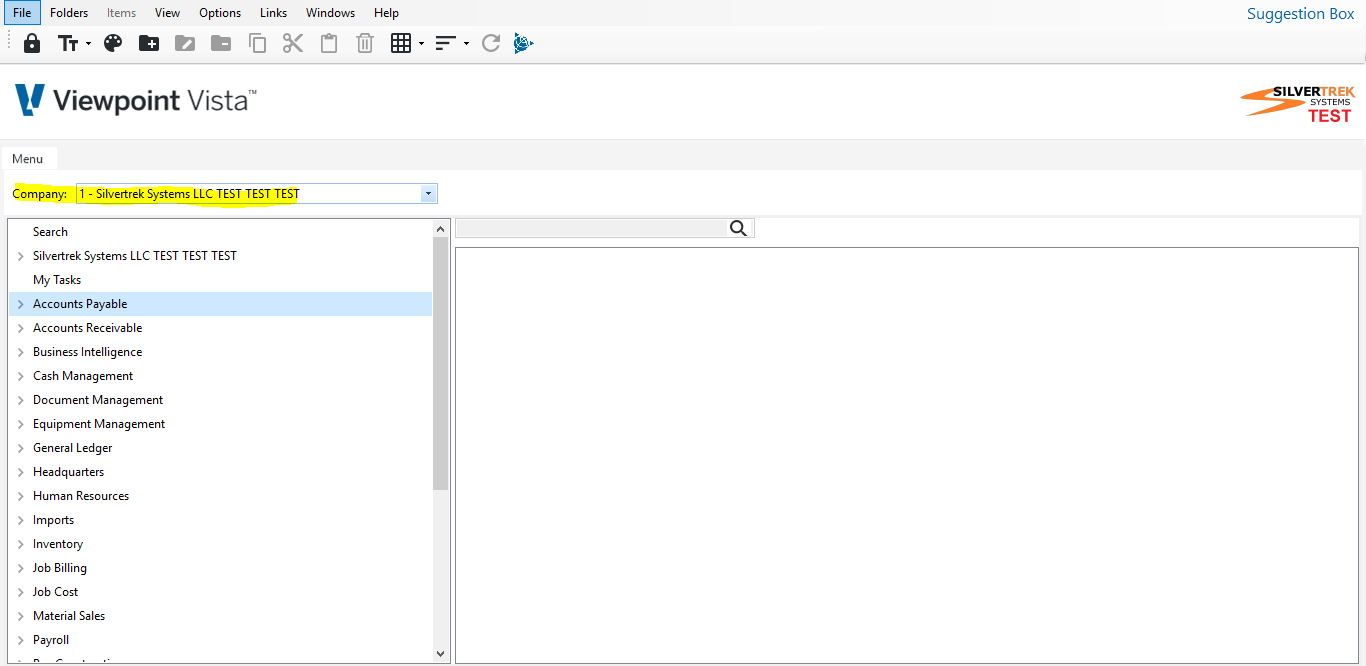This screenshot has height=666, width=1366.
Task: Open dropdown arrow beside grid view icon
Action: coord(421,44)
